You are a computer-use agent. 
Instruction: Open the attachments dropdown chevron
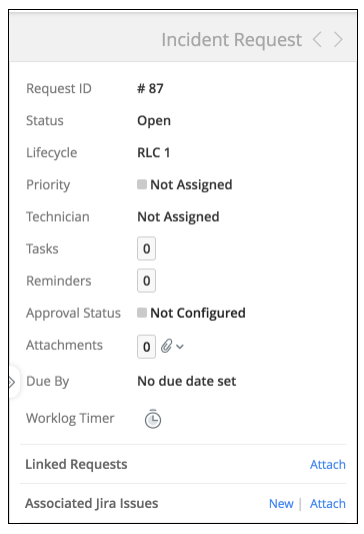[180, 347]
